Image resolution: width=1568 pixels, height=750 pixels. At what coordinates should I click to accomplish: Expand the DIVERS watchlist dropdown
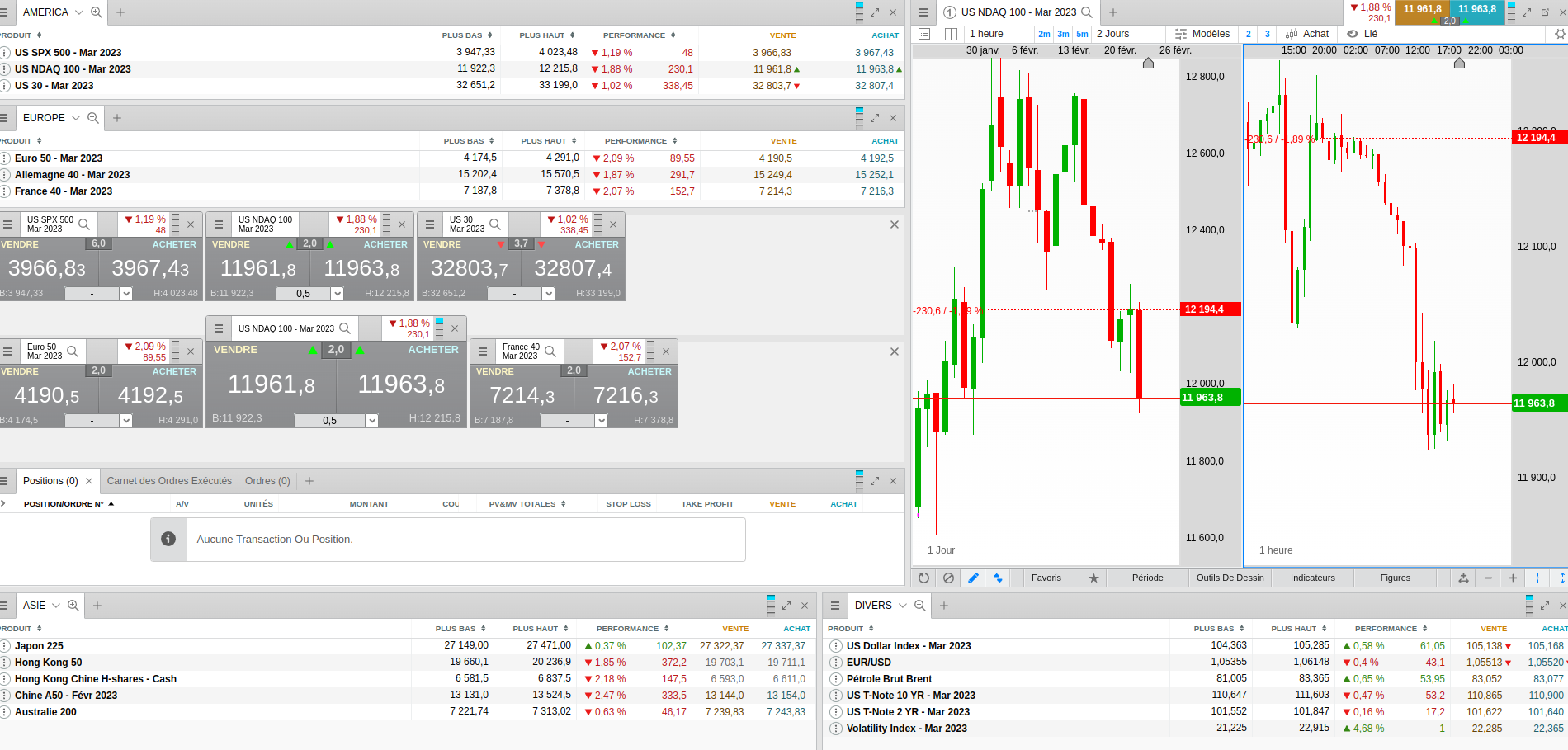coord(903,606)
